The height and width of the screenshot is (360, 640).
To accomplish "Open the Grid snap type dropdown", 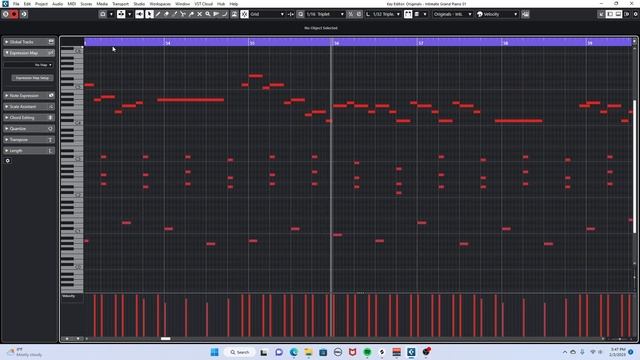I will coord(267,14).
